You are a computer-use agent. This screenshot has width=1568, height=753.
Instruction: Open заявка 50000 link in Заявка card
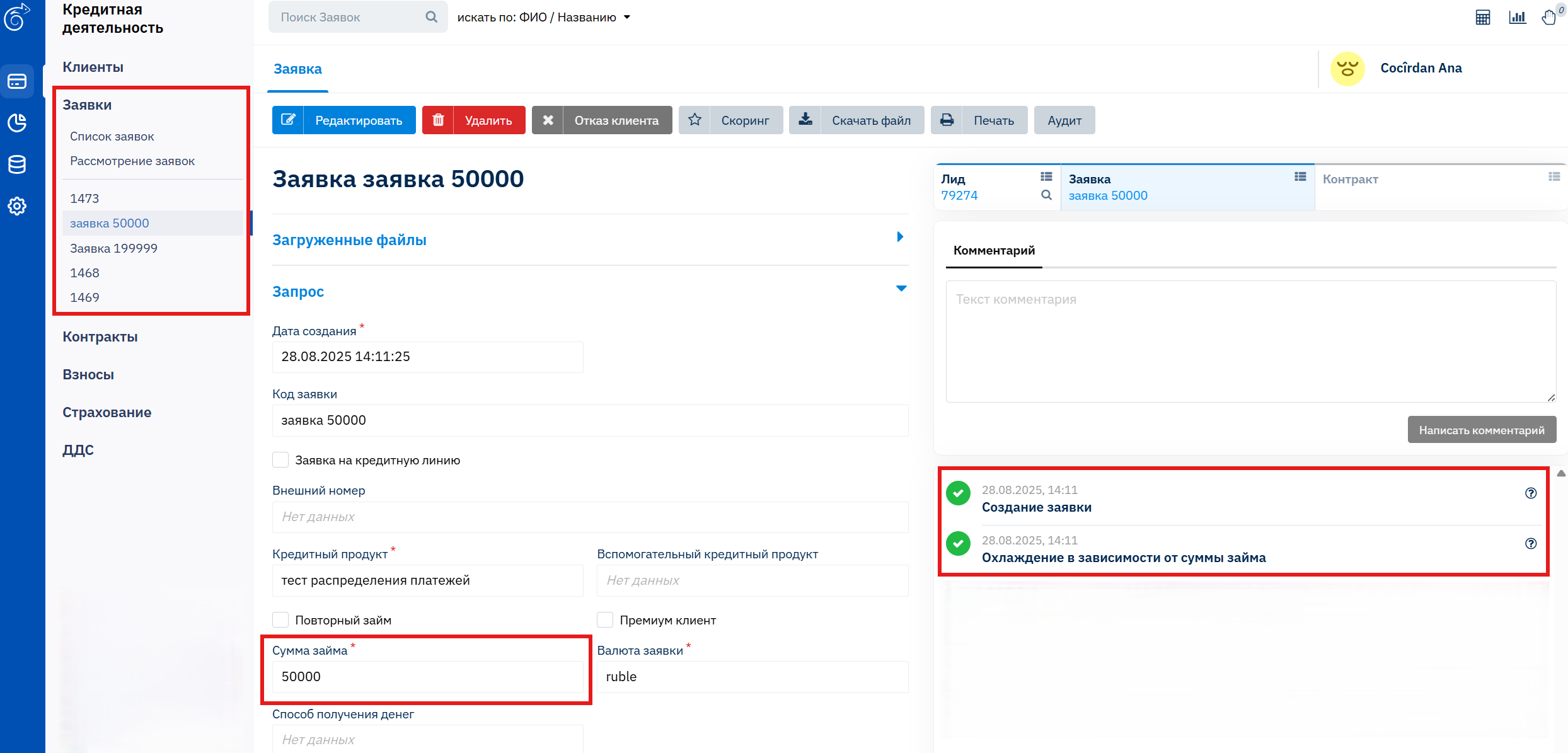tap(1108, 195)
